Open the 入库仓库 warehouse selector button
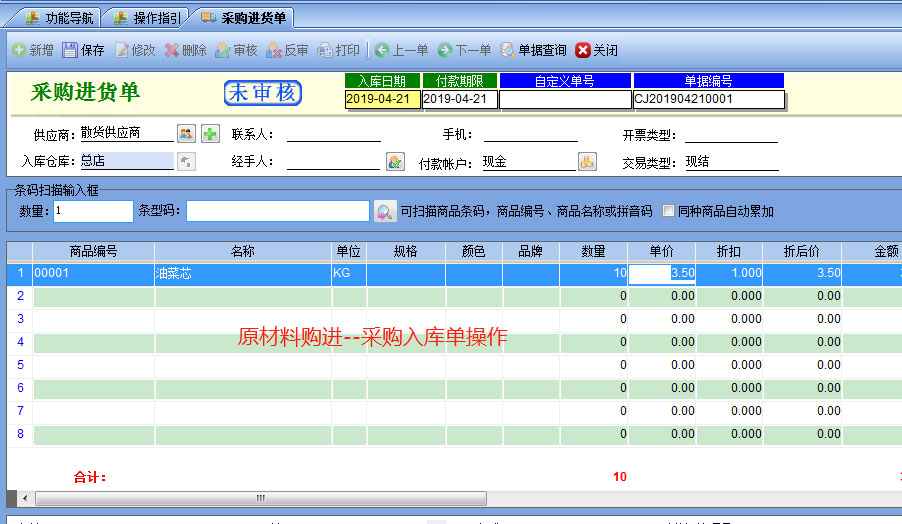The width and height of the screenshot is (902, 524). pos(186,161)
